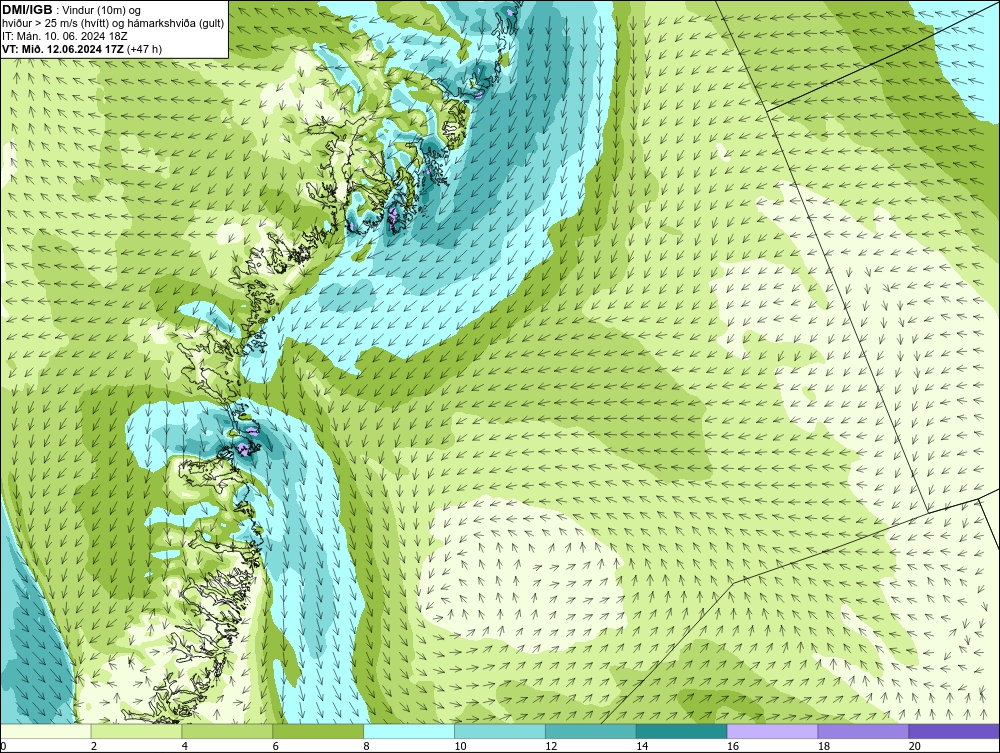Click the 12–14 m/s legend swatch
Image resolution: width=1000 pixels, height=753 pixels.
591,731
